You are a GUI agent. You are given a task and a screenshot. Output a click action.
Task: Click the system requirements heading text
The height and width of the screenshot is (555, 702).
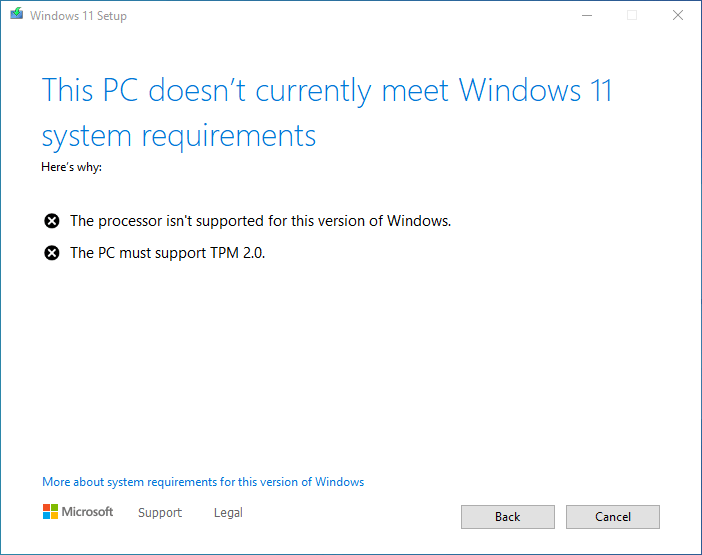click(179, 136)
